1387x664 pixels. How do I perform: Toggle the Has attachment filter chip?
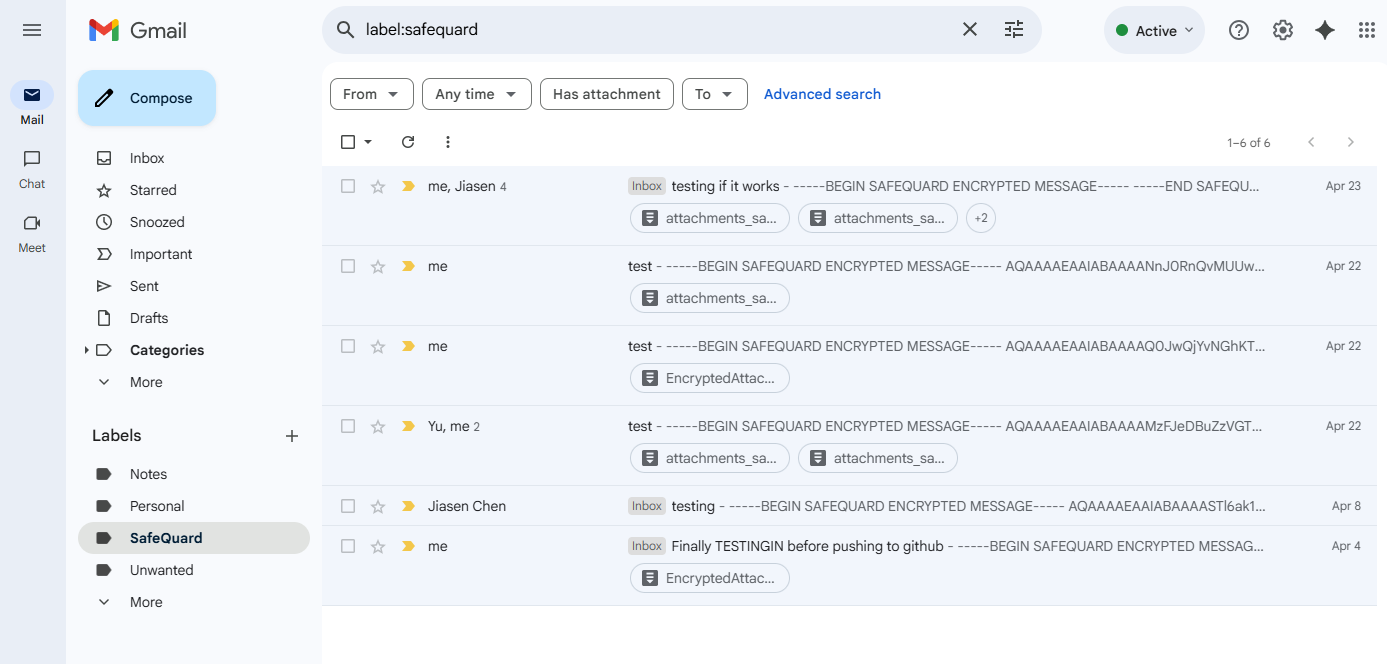(607, 94)
